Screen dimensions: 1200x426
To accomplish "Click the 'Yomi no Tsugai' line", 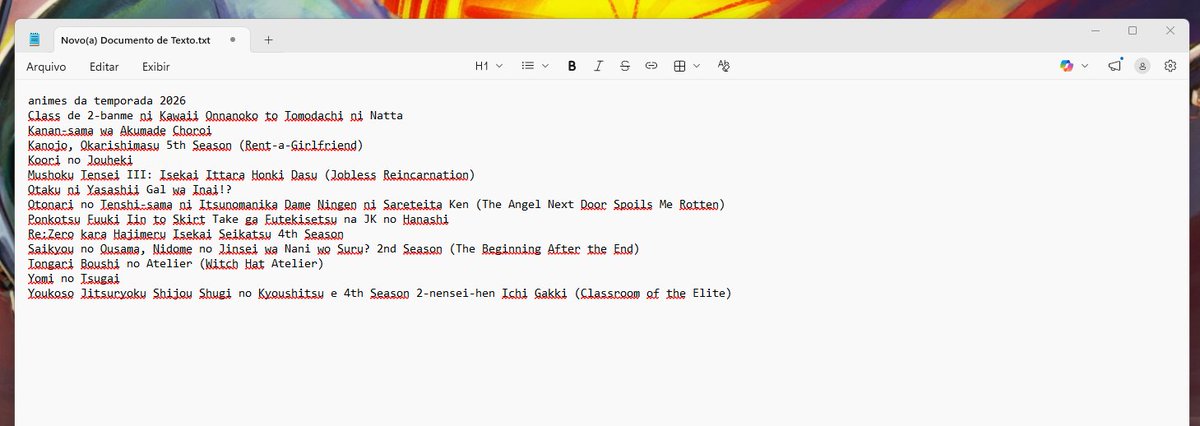I will click(73, 278).
